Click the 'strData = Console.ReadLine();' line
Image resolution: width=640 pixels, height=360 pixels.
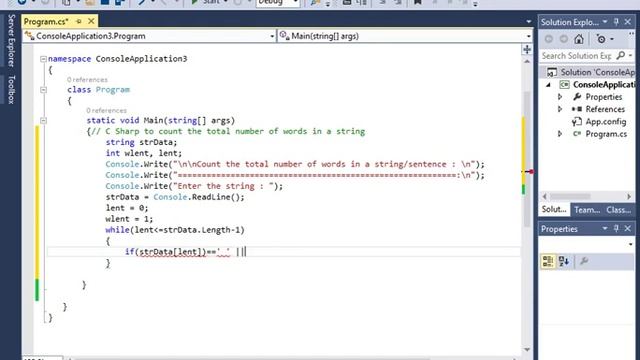tap(175, 197)
